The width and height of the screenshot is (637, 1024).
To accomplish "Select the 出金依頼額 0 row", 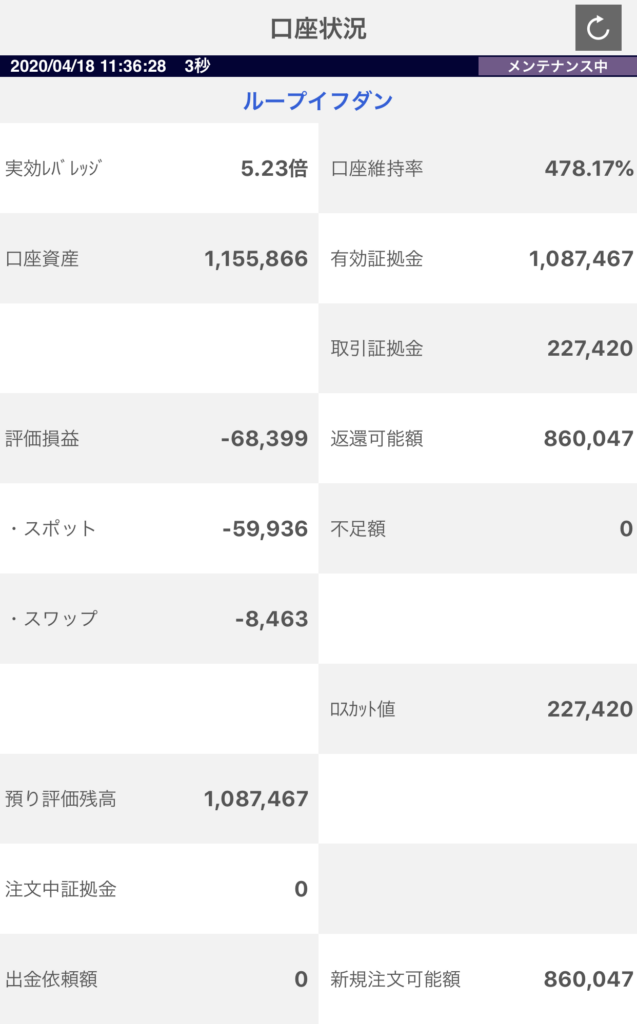I will click(x=159, y=979).
